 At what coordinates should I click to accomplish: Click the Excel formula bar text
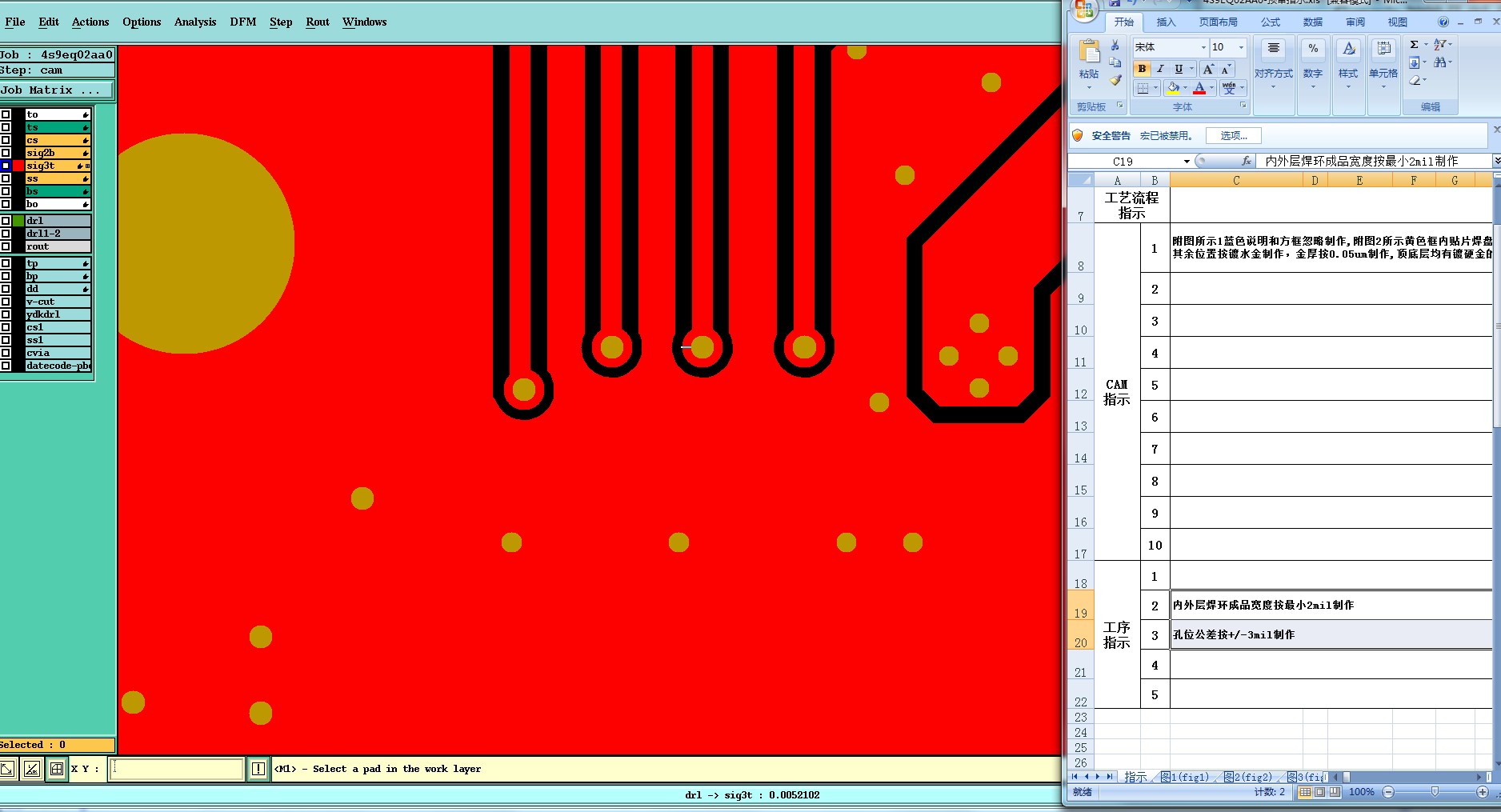pos(1362,161)
